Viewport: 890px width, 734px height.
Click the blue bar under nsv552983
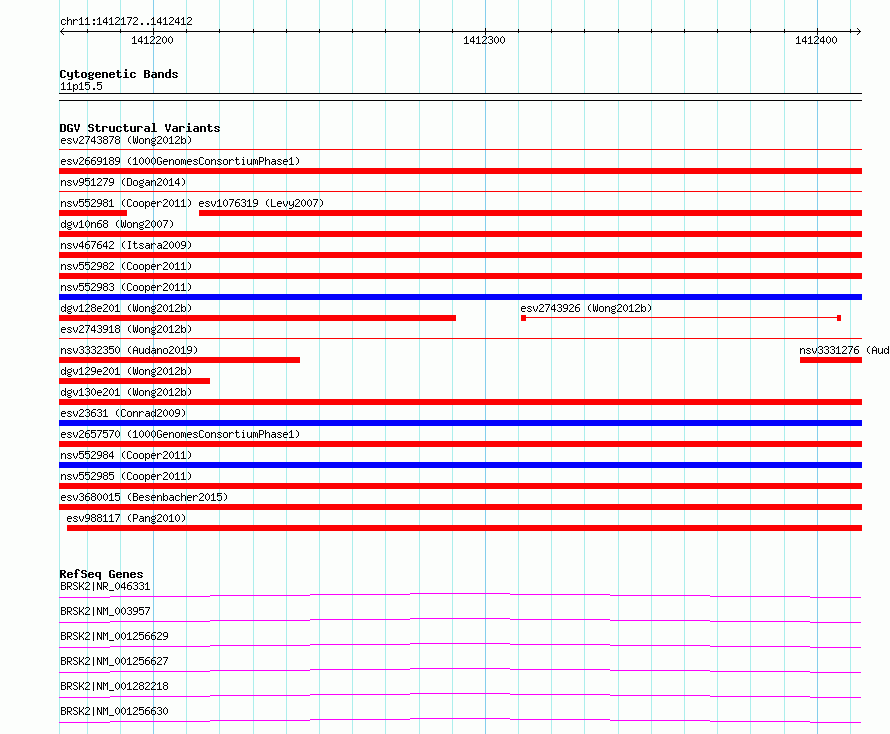[460, 297]
